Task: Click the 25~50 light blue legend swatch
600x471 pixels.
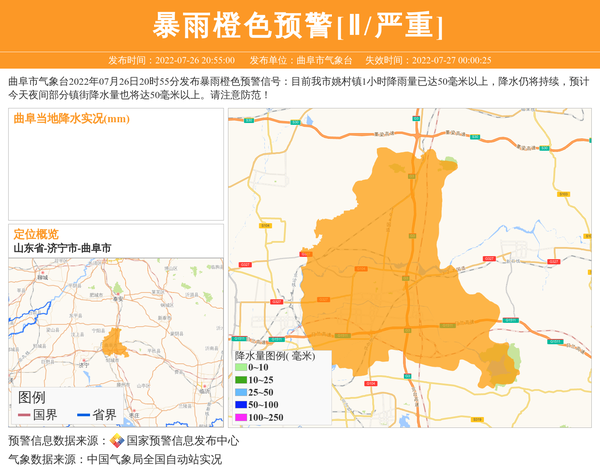Action: click(241, 393)
